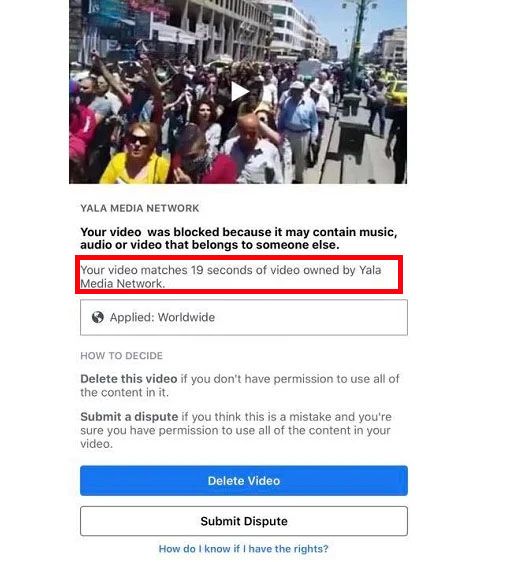
Task: Click the 'the content in it.' line
Action: (124, 392)
